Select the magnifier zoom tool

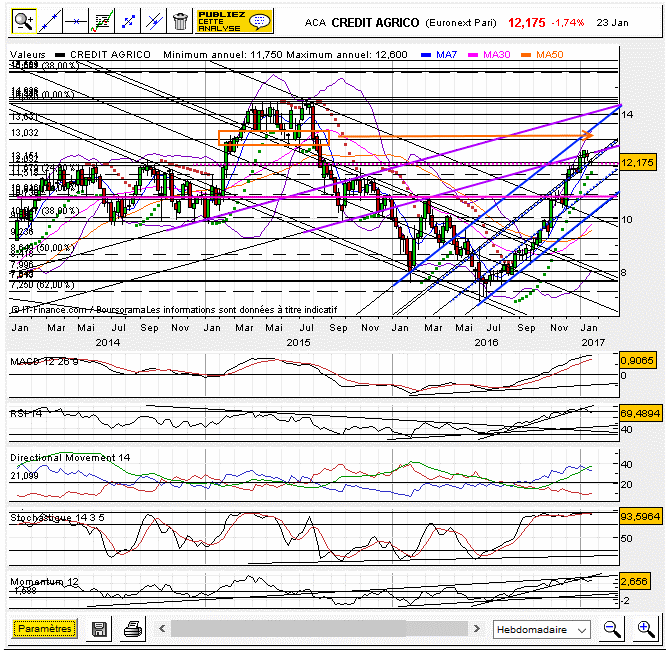coord(24,21)
